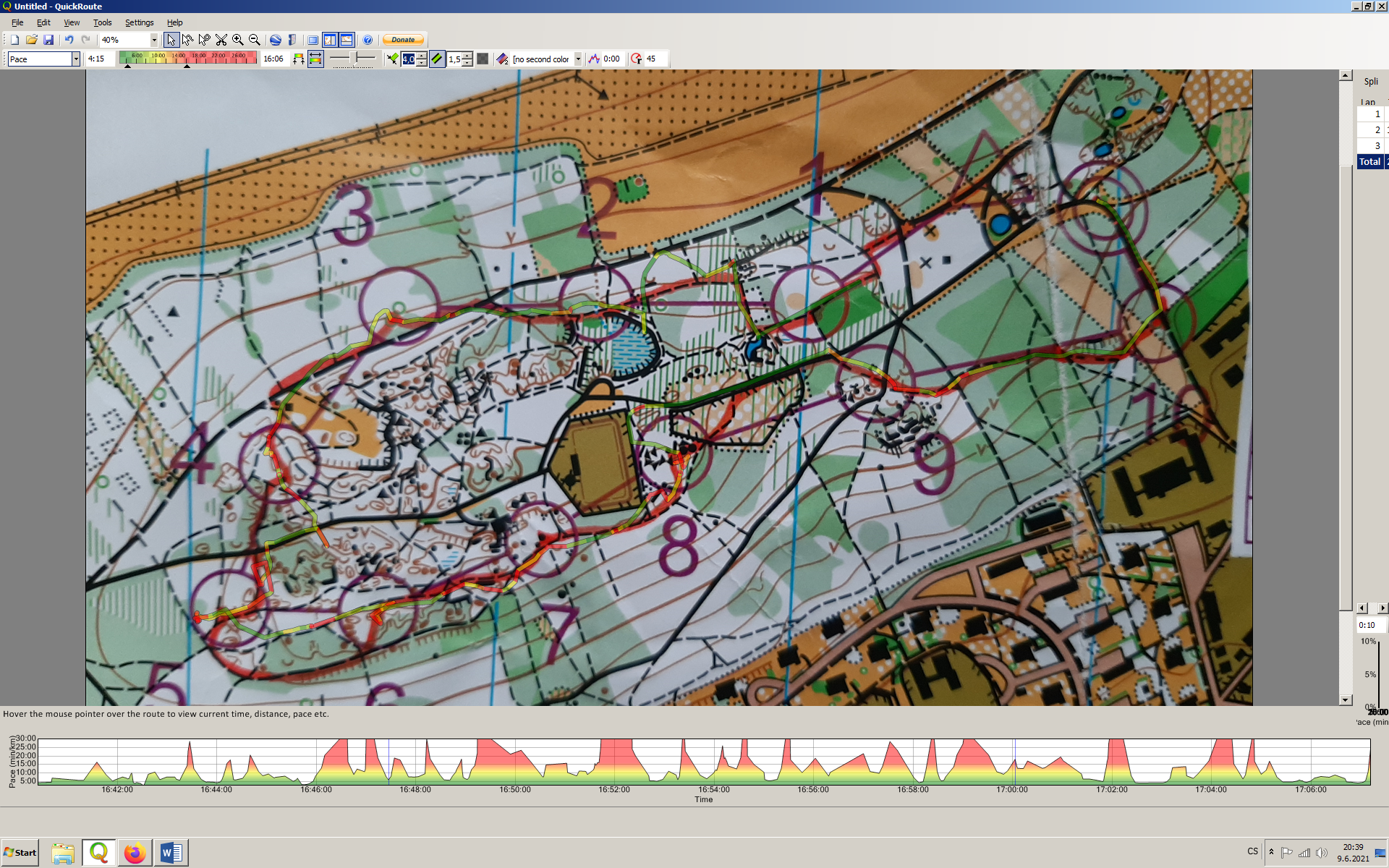Open the Help menu
Viewport: 1389px width, 868px height.
click(x=174, y=22)
